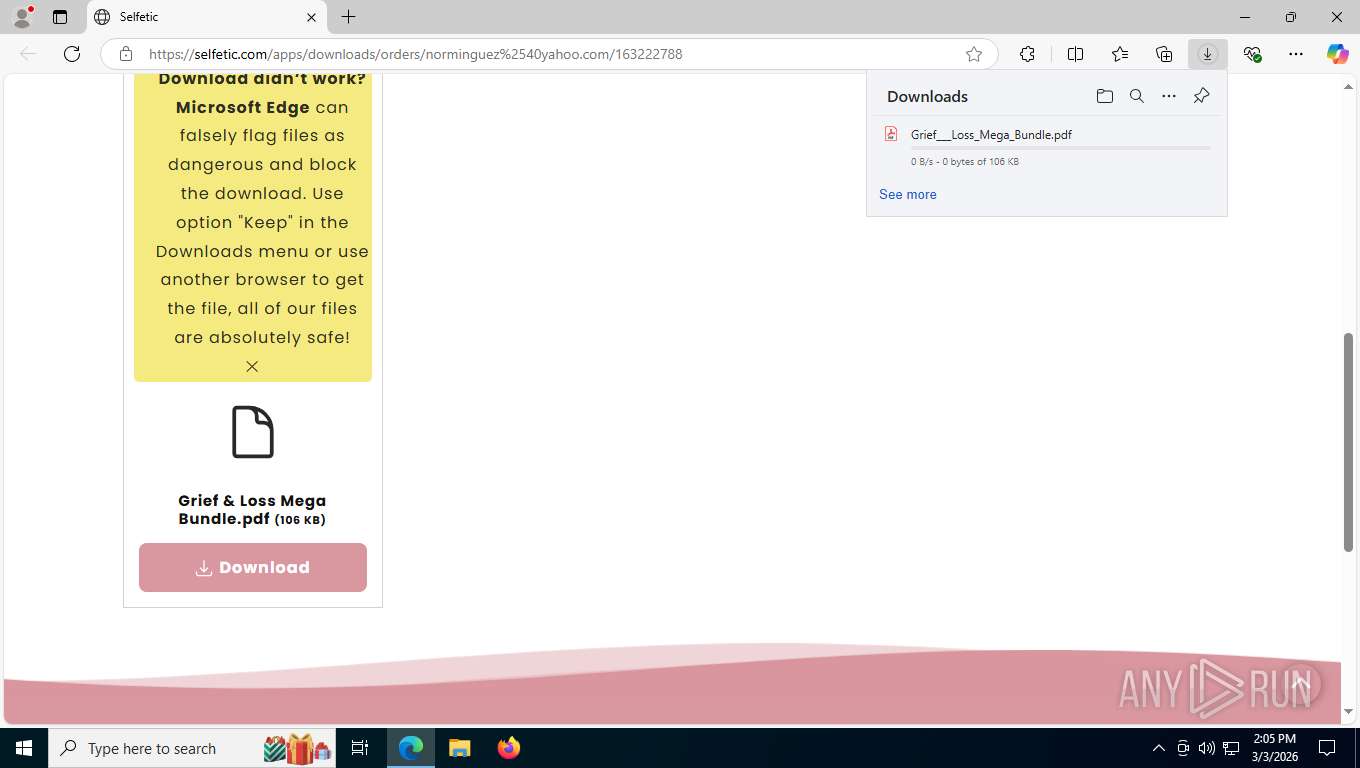The image size is (1360, 768).
Task: Click scroll down arrow on scrollbar
Action: tap(1348, 712)
